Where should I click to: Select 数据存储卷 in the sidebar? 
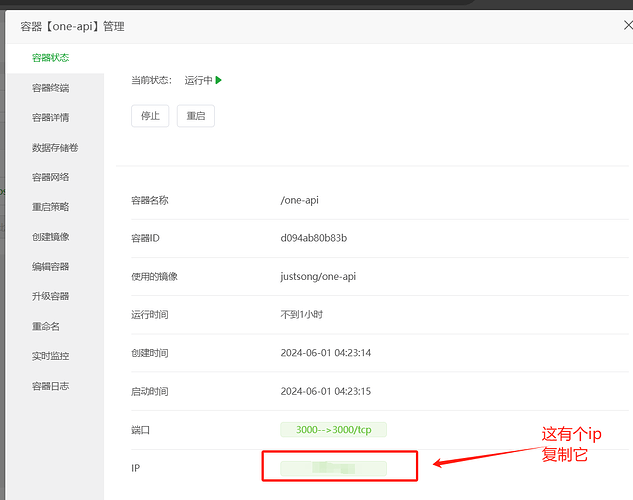click(x=55, y=147)
